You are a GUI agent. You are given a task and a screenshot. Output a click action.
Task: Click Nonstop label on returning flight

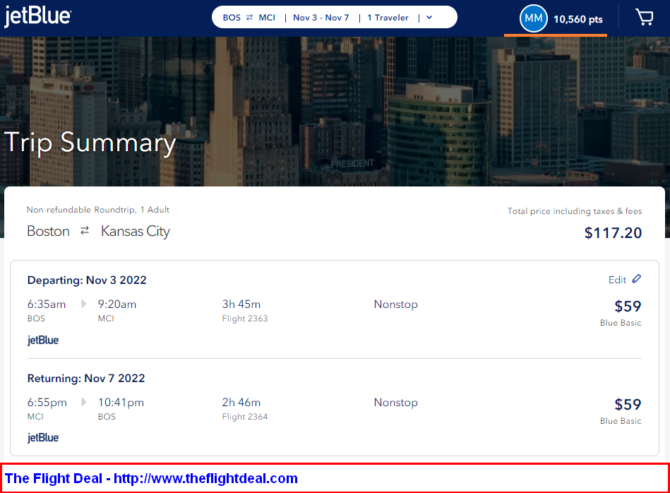[396, 402]
